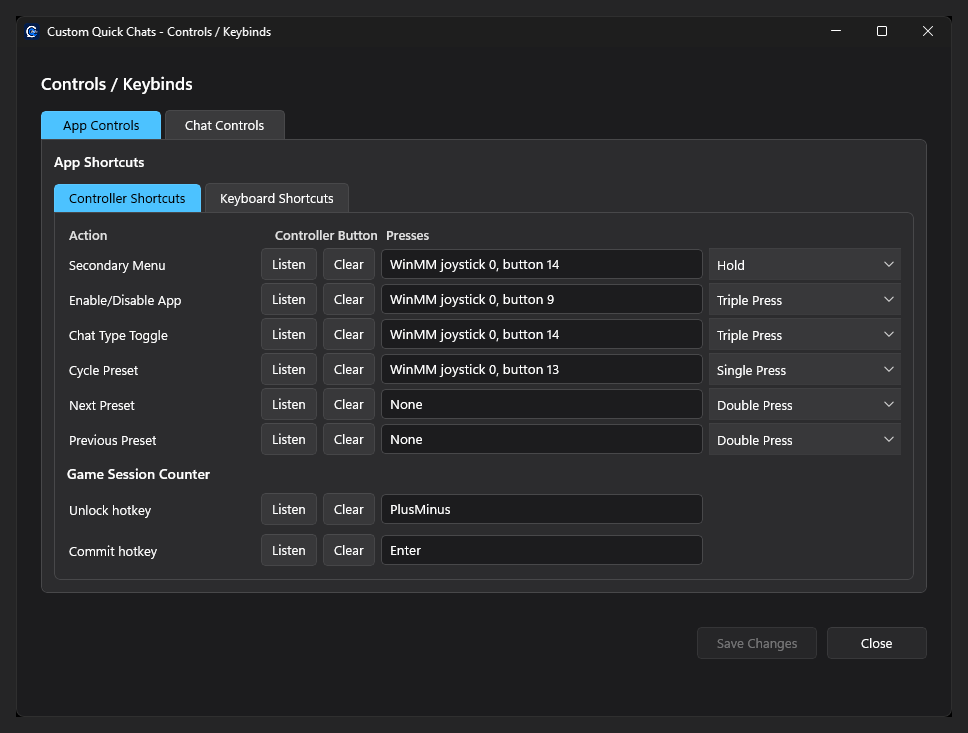Click the Secondary Menu button input field
968x733 pixels.
point(541,264)
